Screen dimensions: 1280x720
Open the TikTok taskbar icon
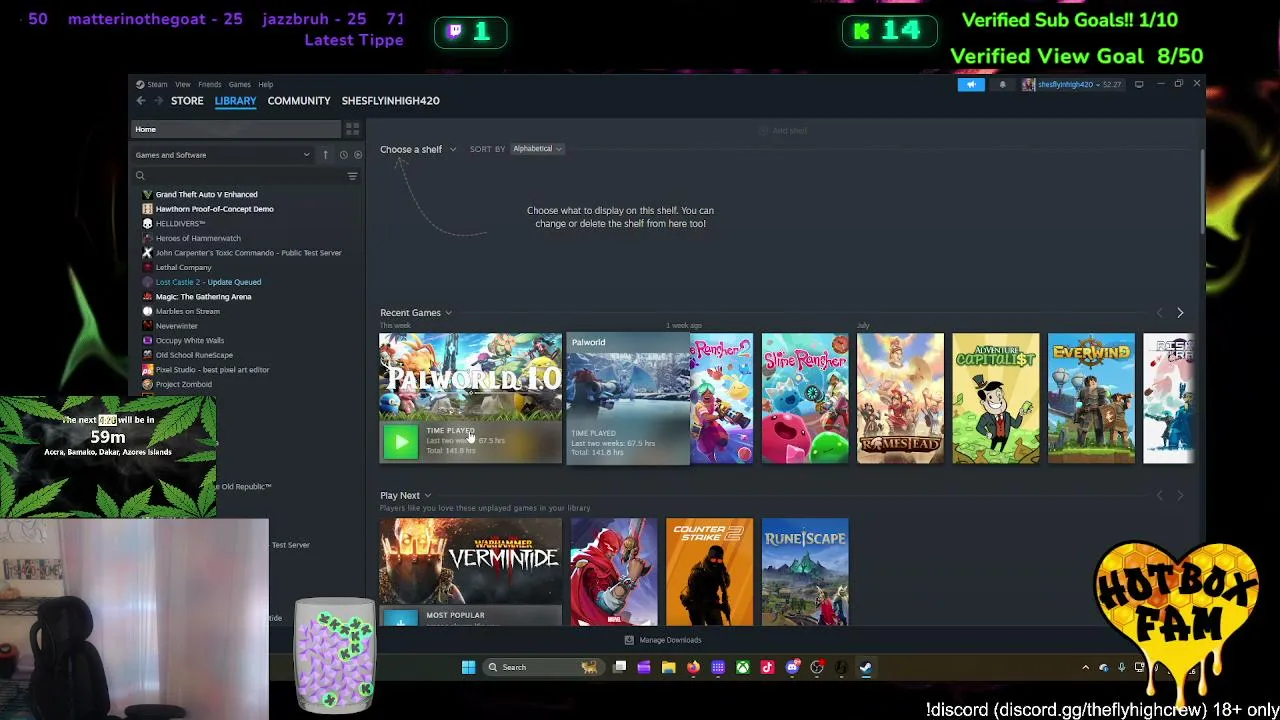tap(767, 667)
